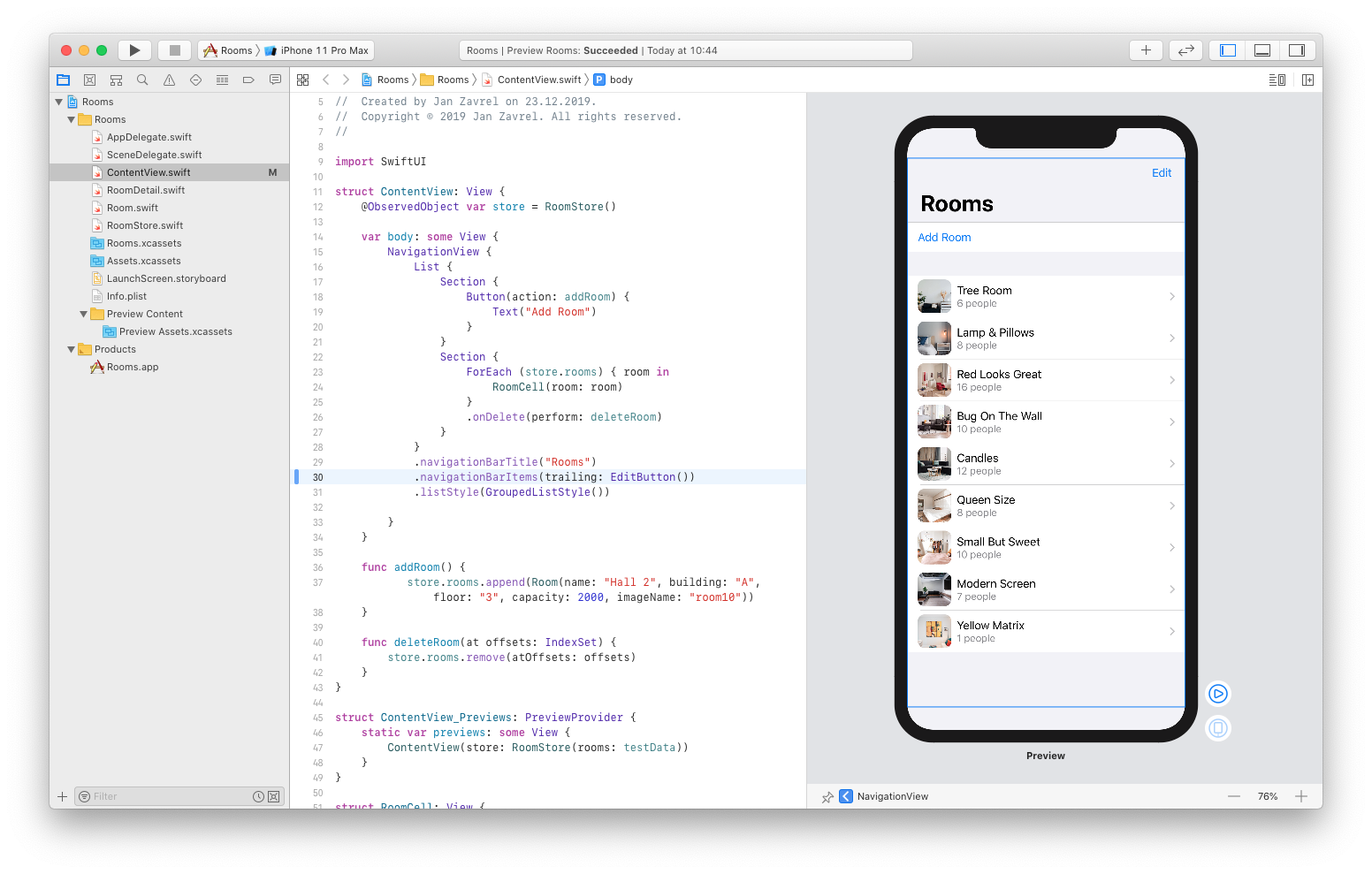Screen dimensions: 1372x874
Task: Collapse the Preview Content folder
Action: tap(83, 313)
